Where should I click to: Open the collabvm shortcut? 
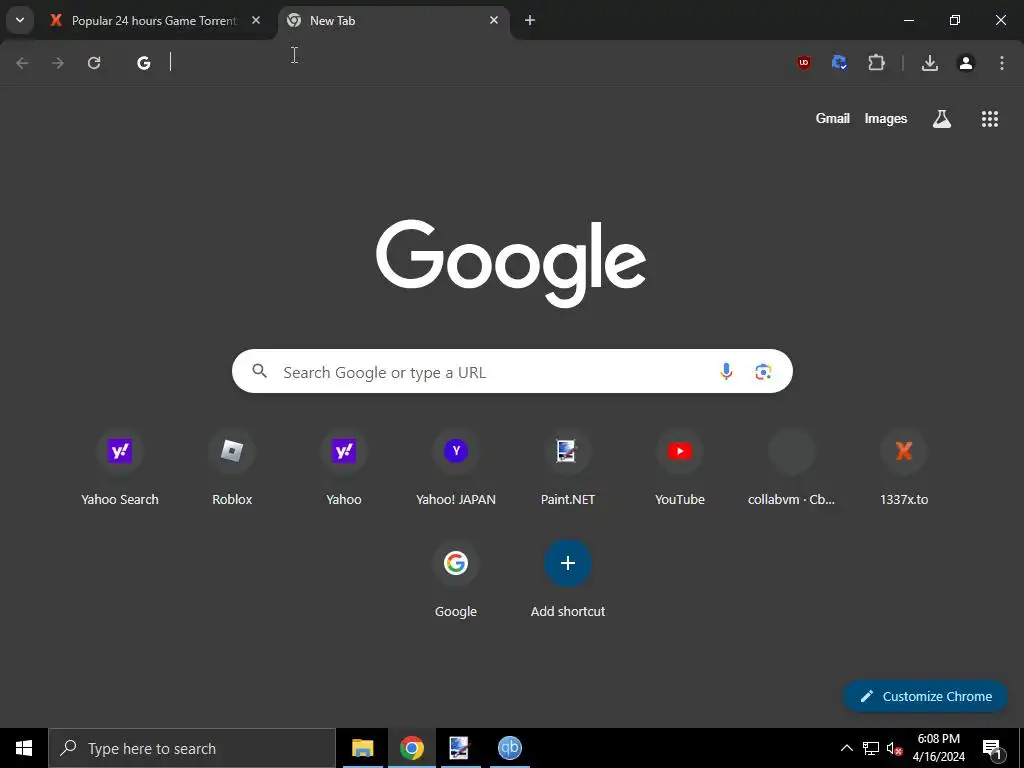tap(792, 469)
